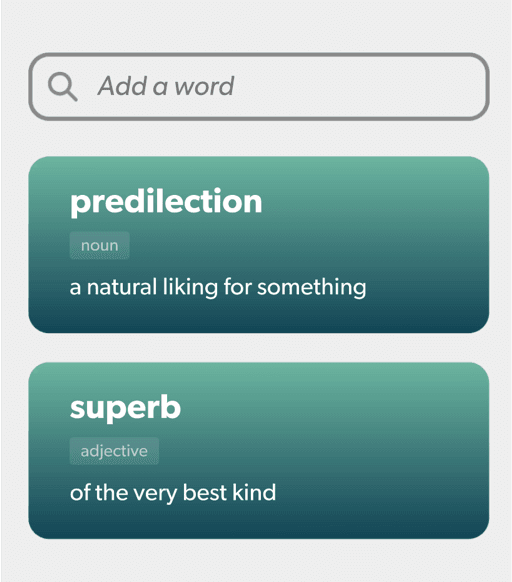Viewport: 512px width, 582px height.
Task: Tap the "noun" part-of-speech tag
Action: [100, 245]
